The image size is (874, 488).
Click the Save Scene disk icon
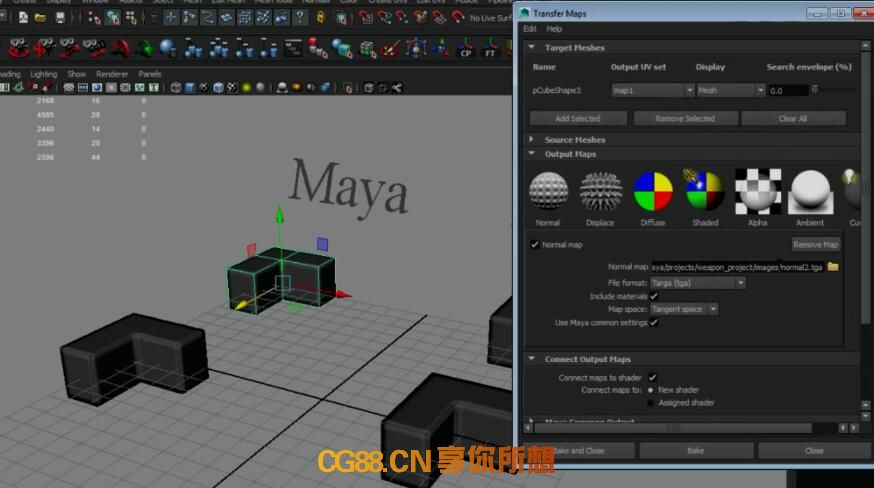pyautogui.click(x=60, y=18)
